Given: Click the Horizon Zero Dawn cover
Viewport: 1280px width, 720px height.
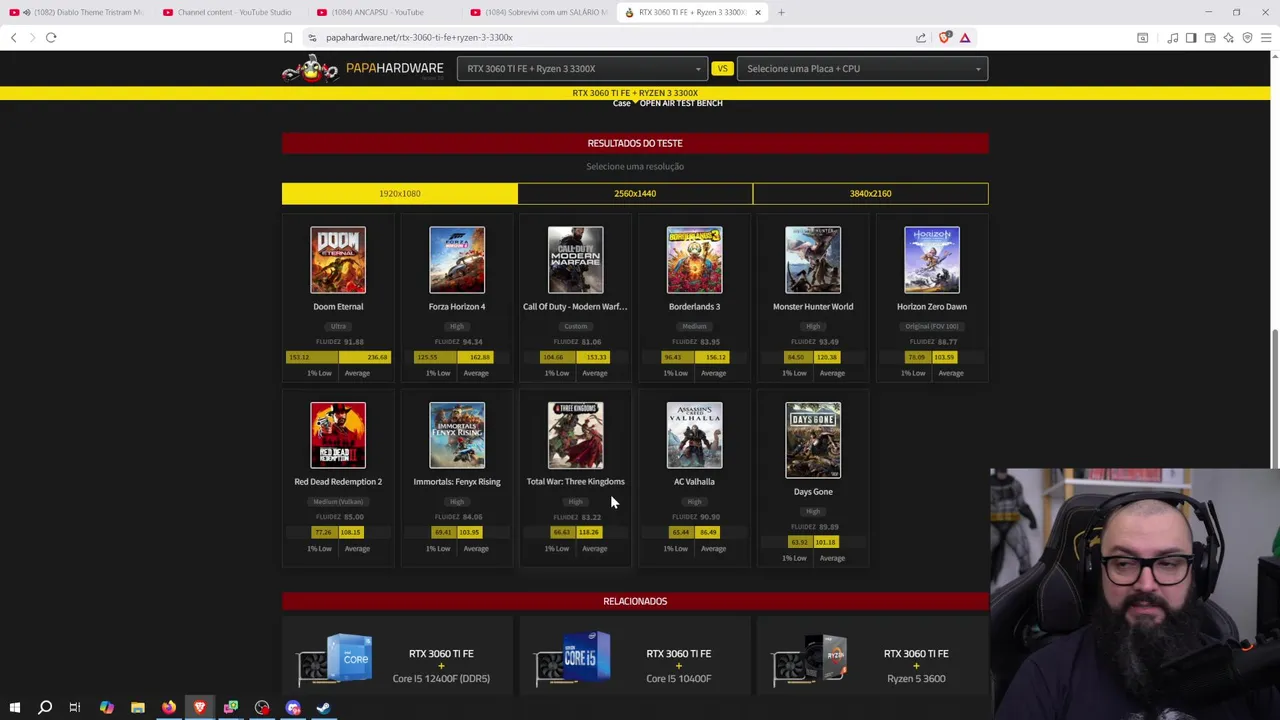Looking at the screenshot, I should tap(932, 260).
